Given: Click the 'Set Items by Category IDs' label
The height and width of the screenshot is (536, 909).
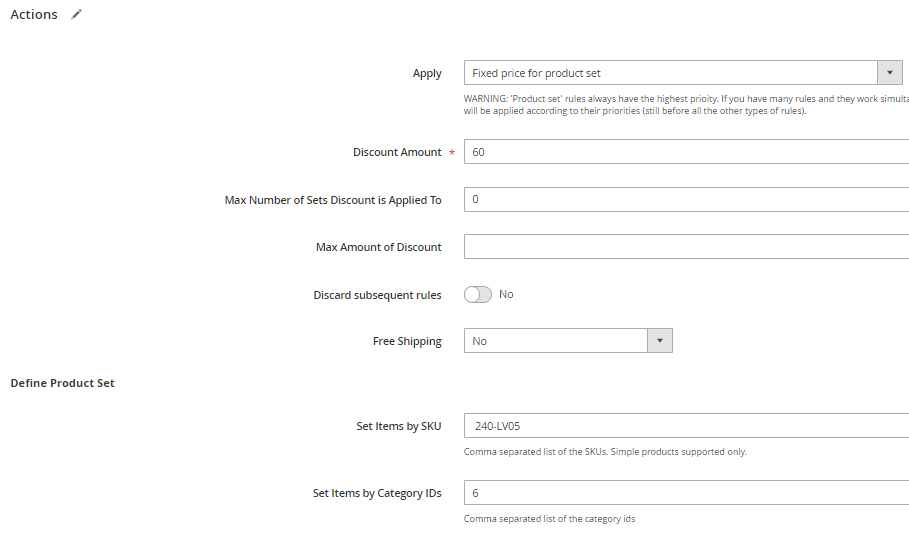Looking at the screenshot, I should click(x=377, y=493).
